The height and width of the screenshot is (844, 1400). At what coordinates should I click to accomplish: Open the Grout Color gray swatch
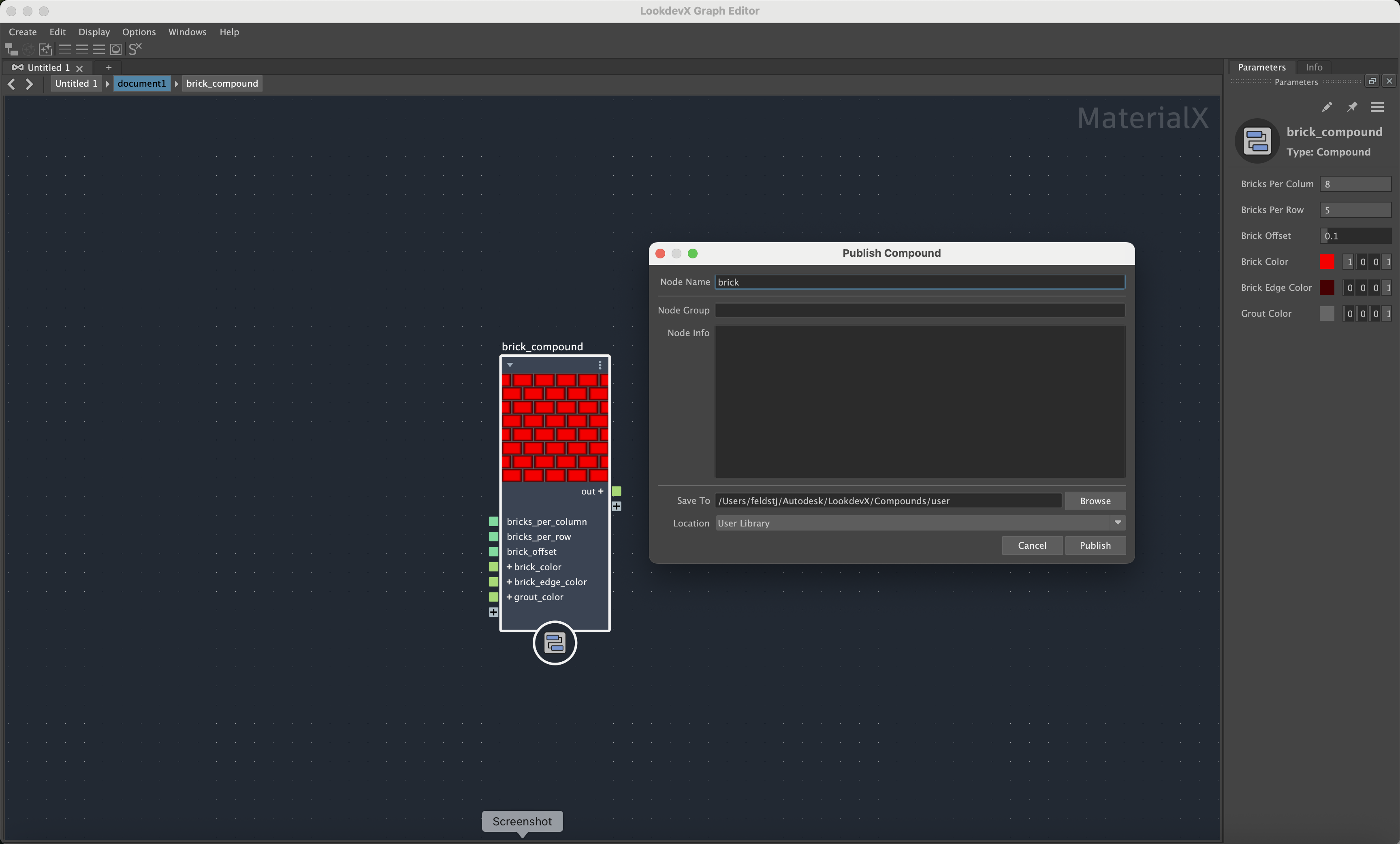coord(1327,313)
